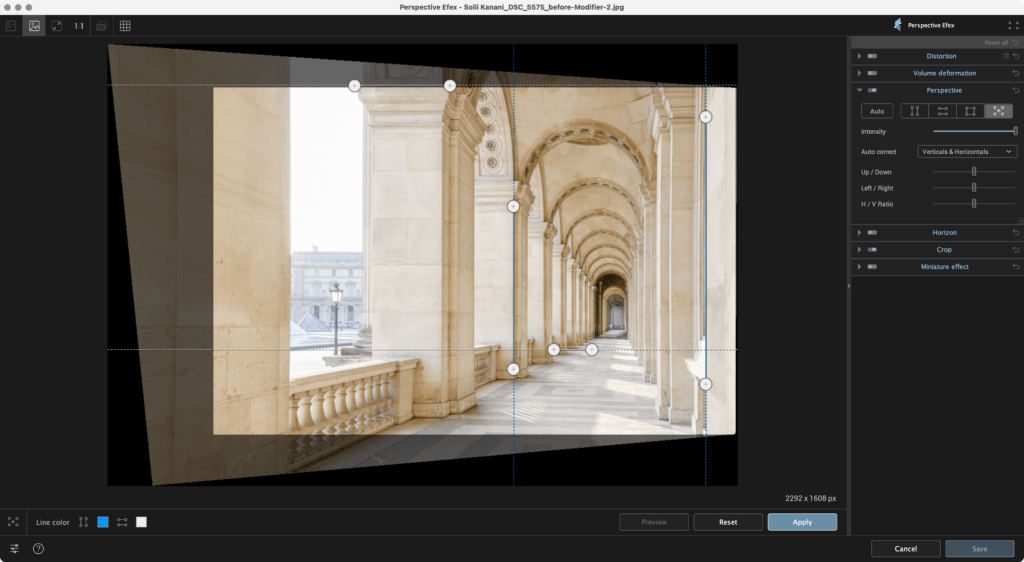Viewport: 1024px width, 562px height.
Task: Click the Horizon section title
Action: point(944,232)
